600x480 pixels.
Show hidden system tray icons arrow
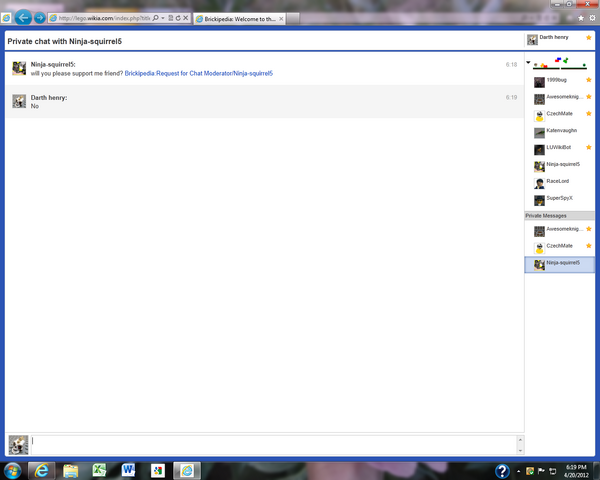(518, 471)
